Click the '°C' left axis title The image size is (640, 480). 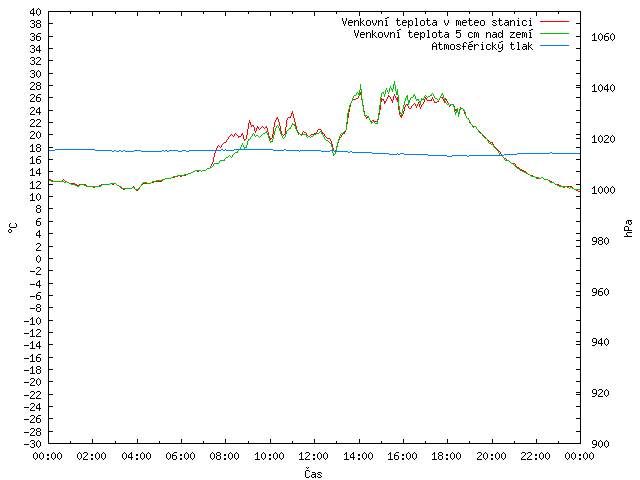(13, 228)
